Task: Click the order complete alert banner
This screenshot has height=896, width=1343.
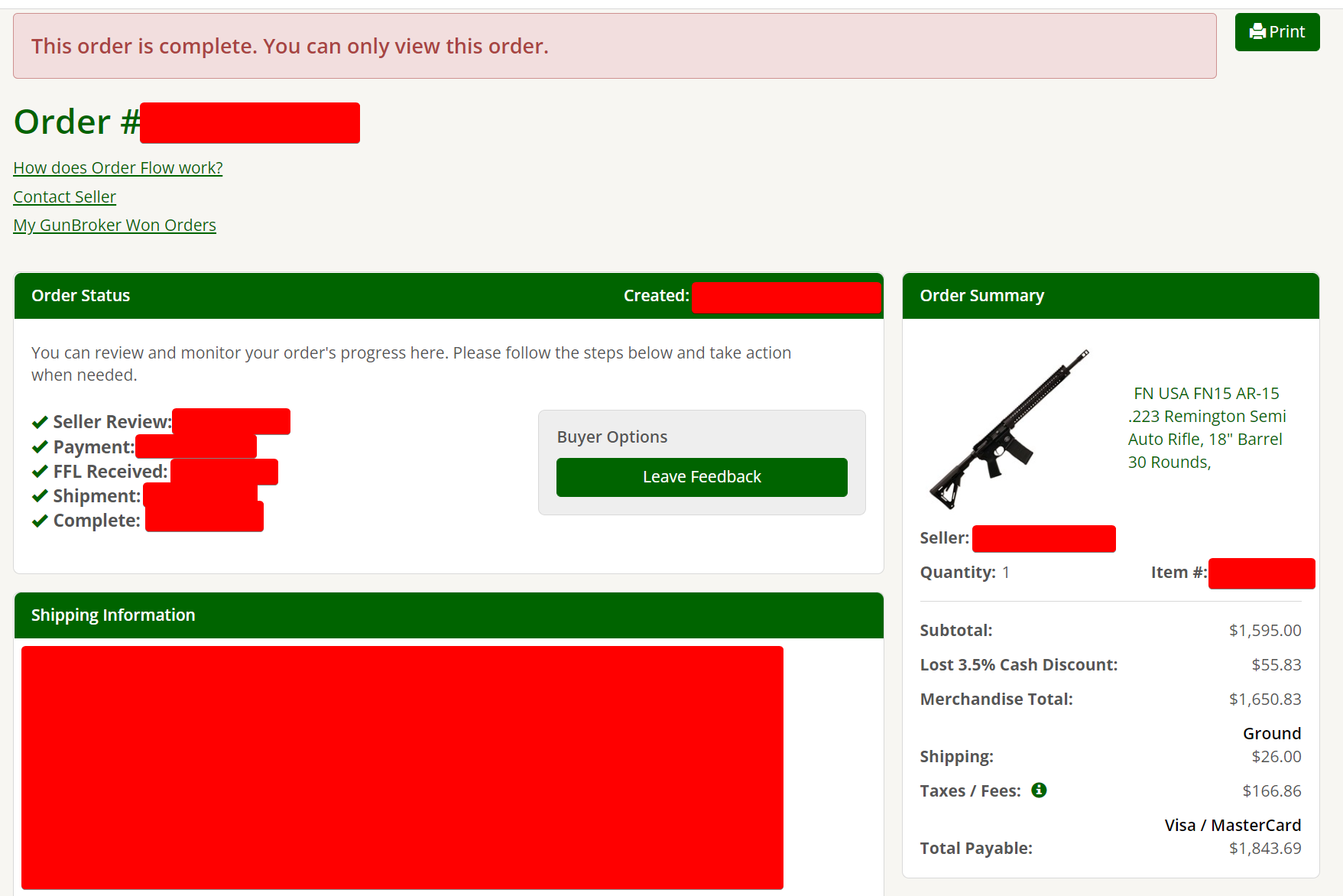Action: click(x=615, y=46)
